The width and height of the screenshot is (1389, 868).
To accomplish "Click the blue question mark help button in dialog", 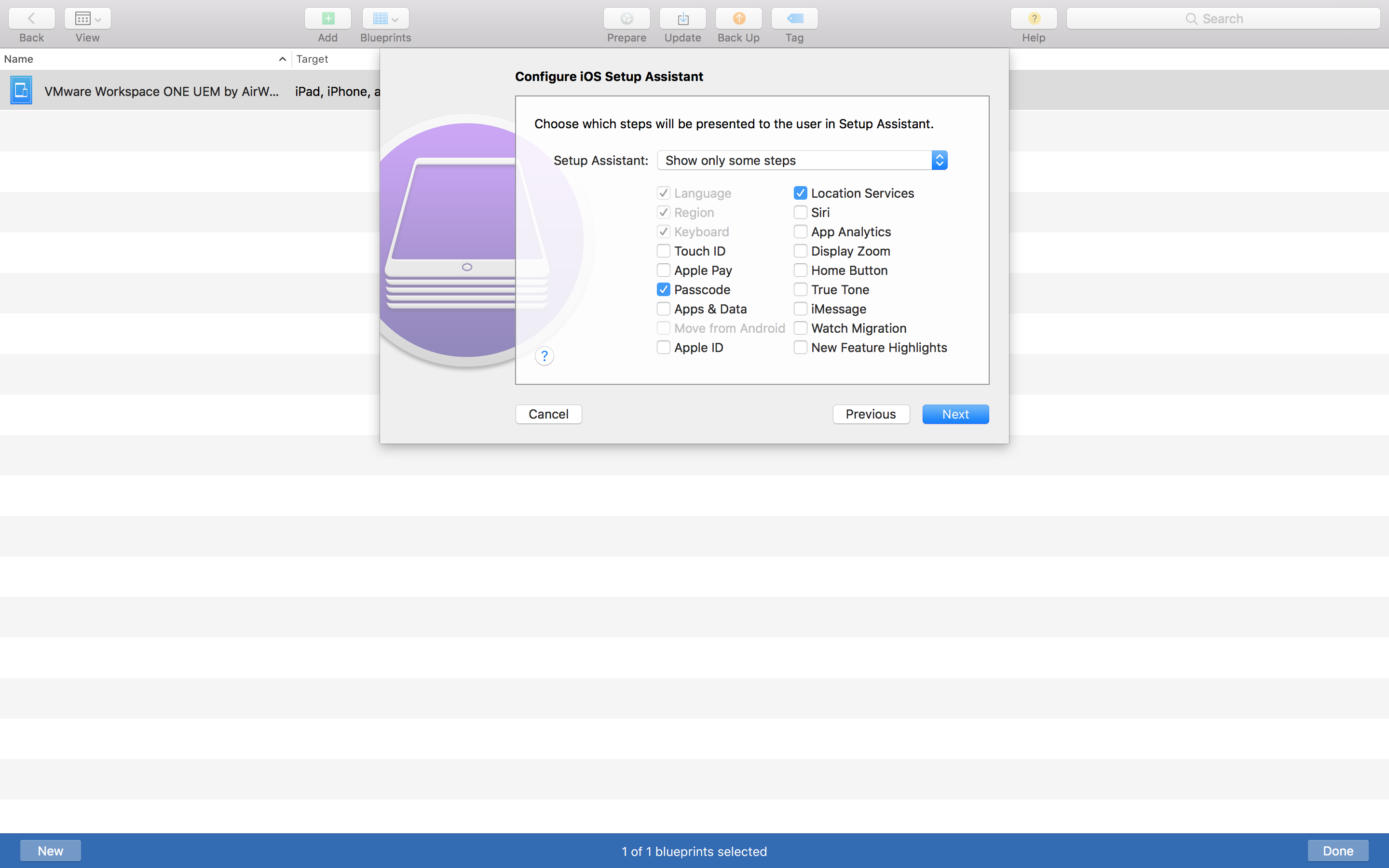I will (544, 356).
